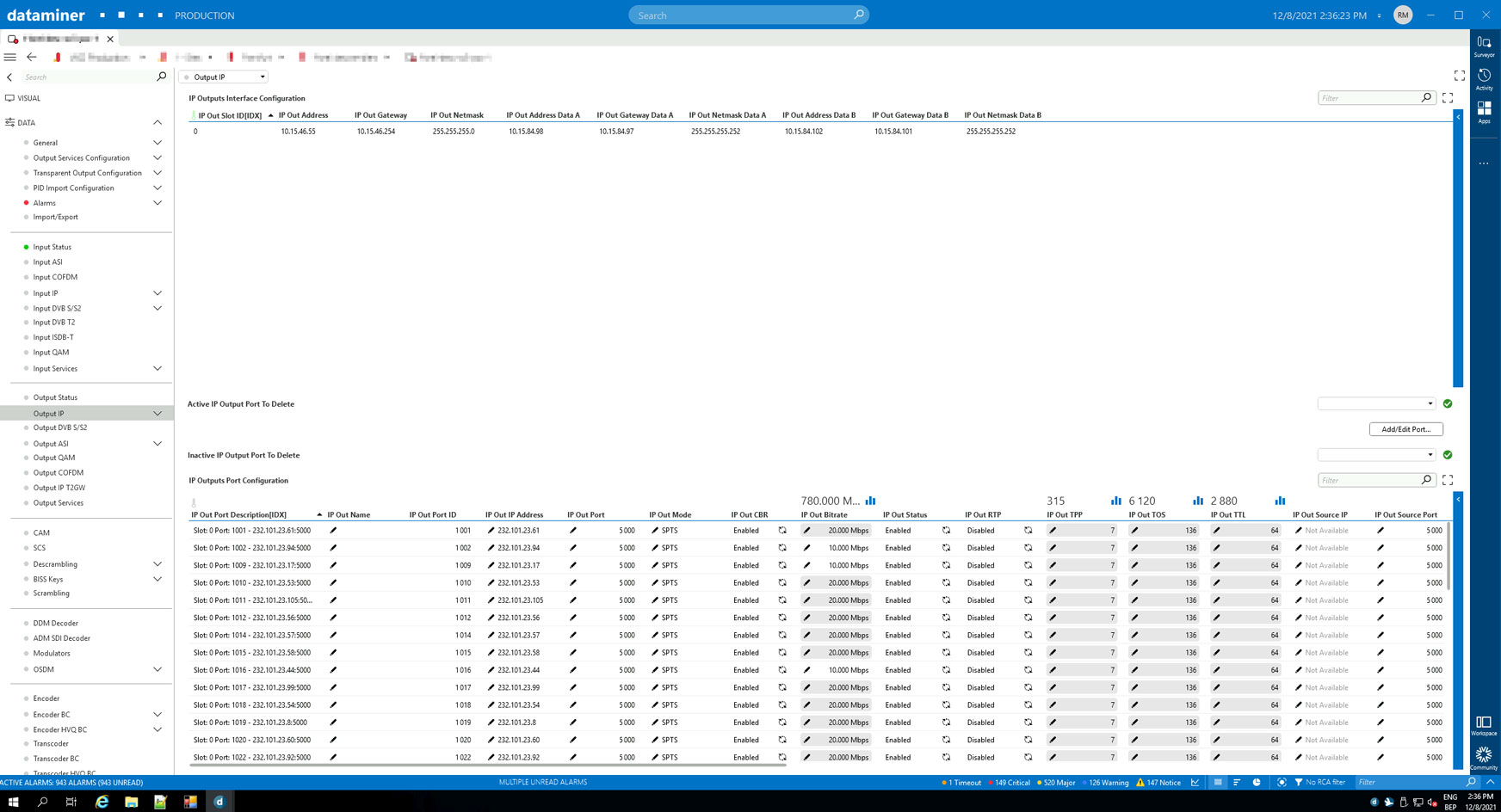The height and width of the screenshot is (812, 1501).
Task: Edit the IP Out Name for Port 1001
Action: 333,531
